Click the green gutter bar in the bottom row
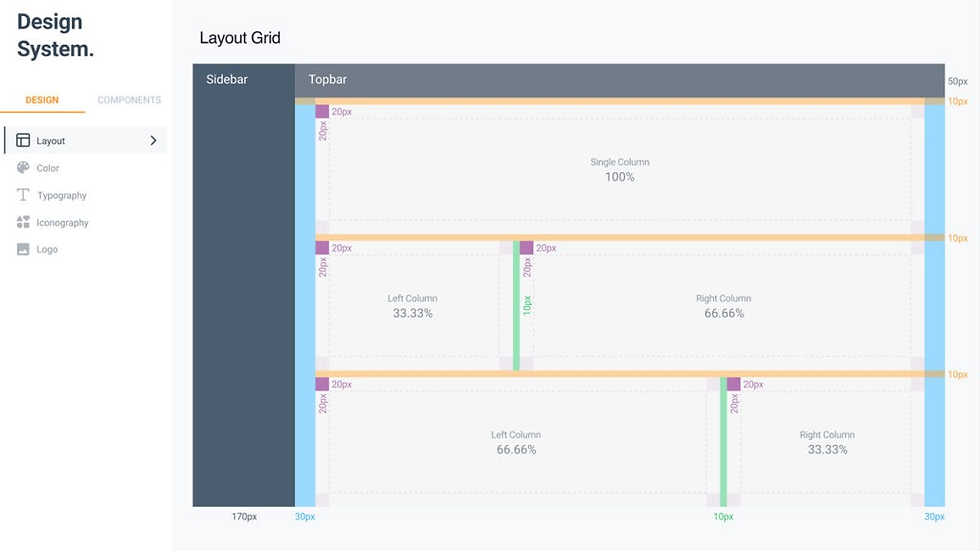Image resolution: width=980 pixels, height=551 pixels. pos(723,442)
